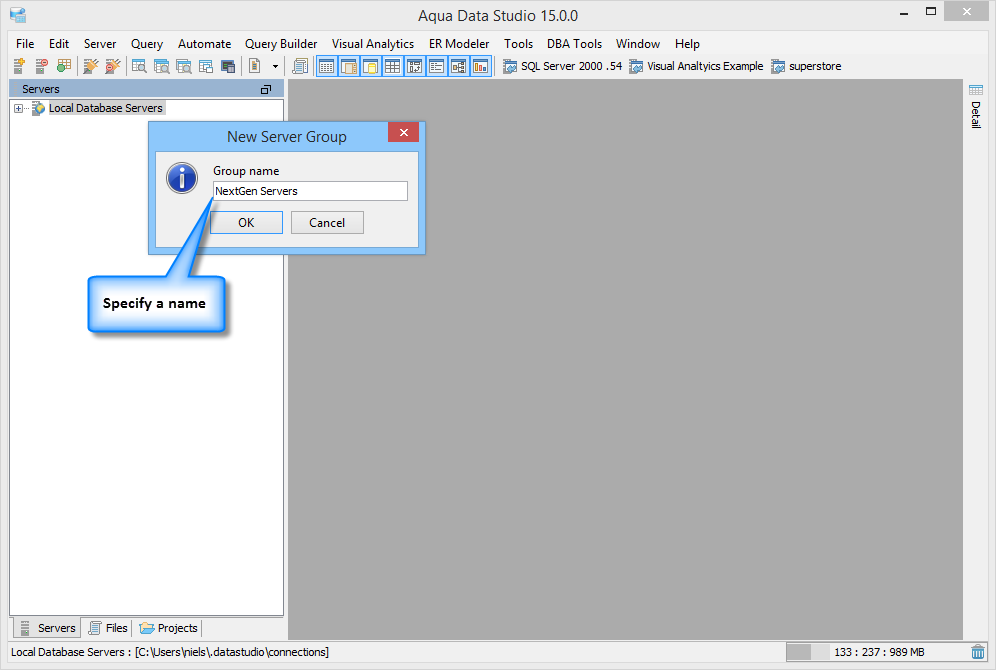Toggle the first highlighted grid panel icon
Screen dimensions: 996x670
(x=326, y=66)
